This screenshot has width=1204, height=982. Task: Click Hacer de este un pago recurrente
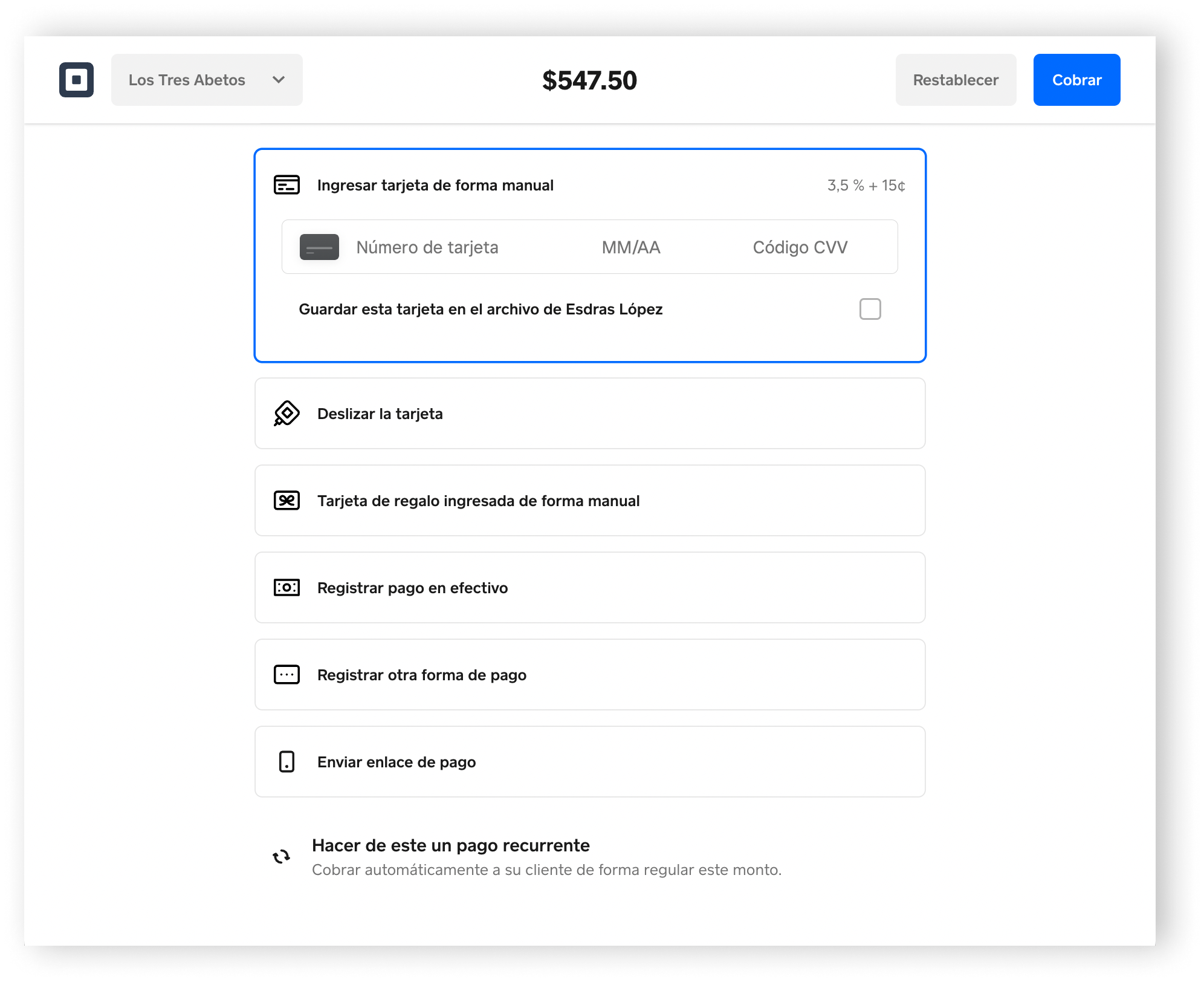click(x=450, y=845)
